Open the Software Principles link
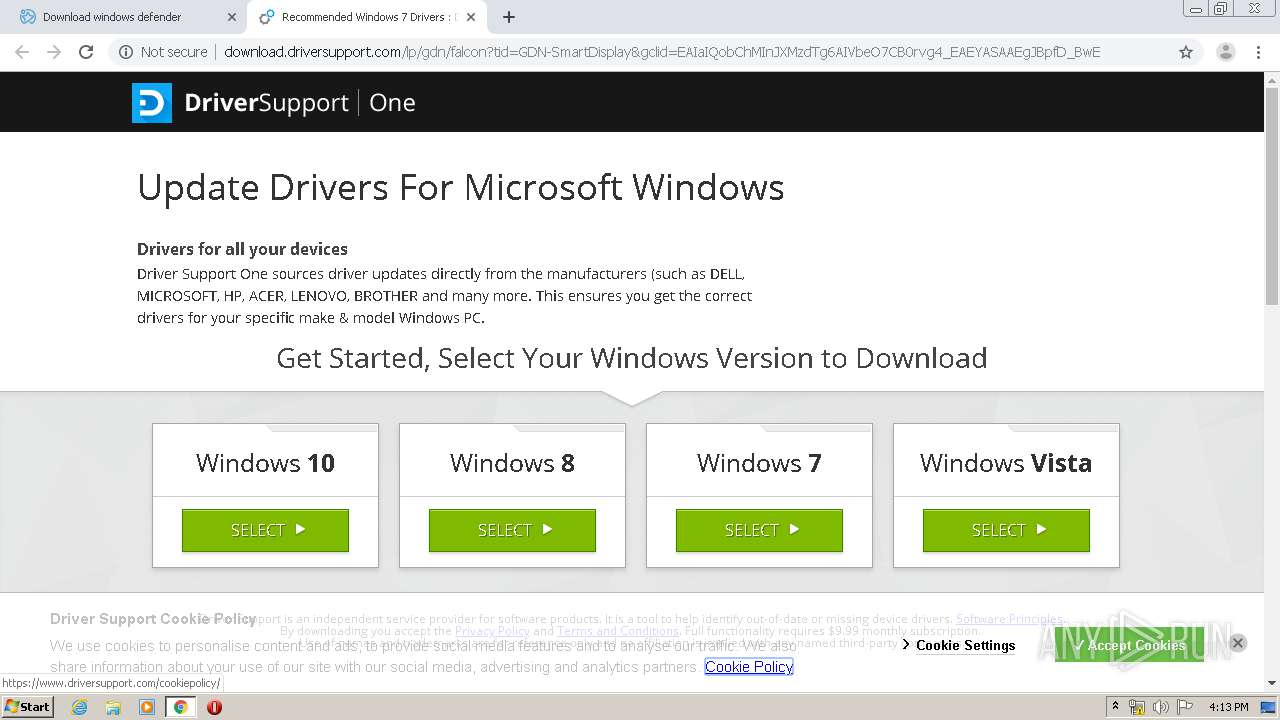Screen dimensions: 1280x720 point(1009,619)
